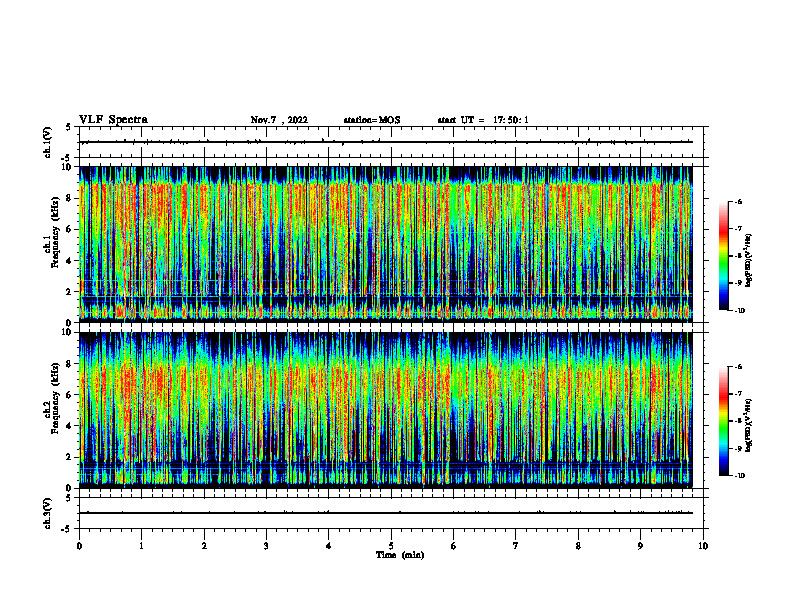Click the ch.2 colorbar unit label
Viewport: 792px width, 612px height.
coord(749,425)
